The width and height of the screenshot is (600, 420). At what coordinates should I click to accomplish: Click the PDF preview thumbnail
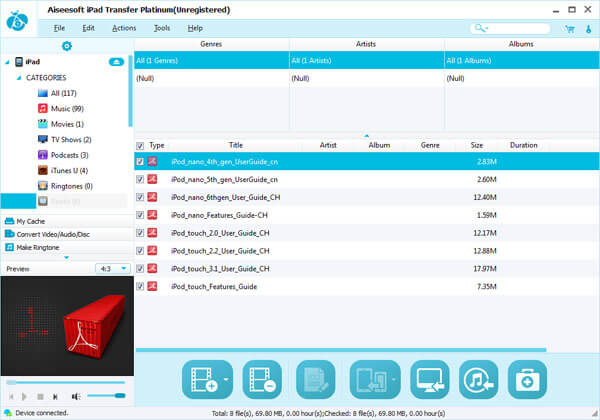point(67,326)
